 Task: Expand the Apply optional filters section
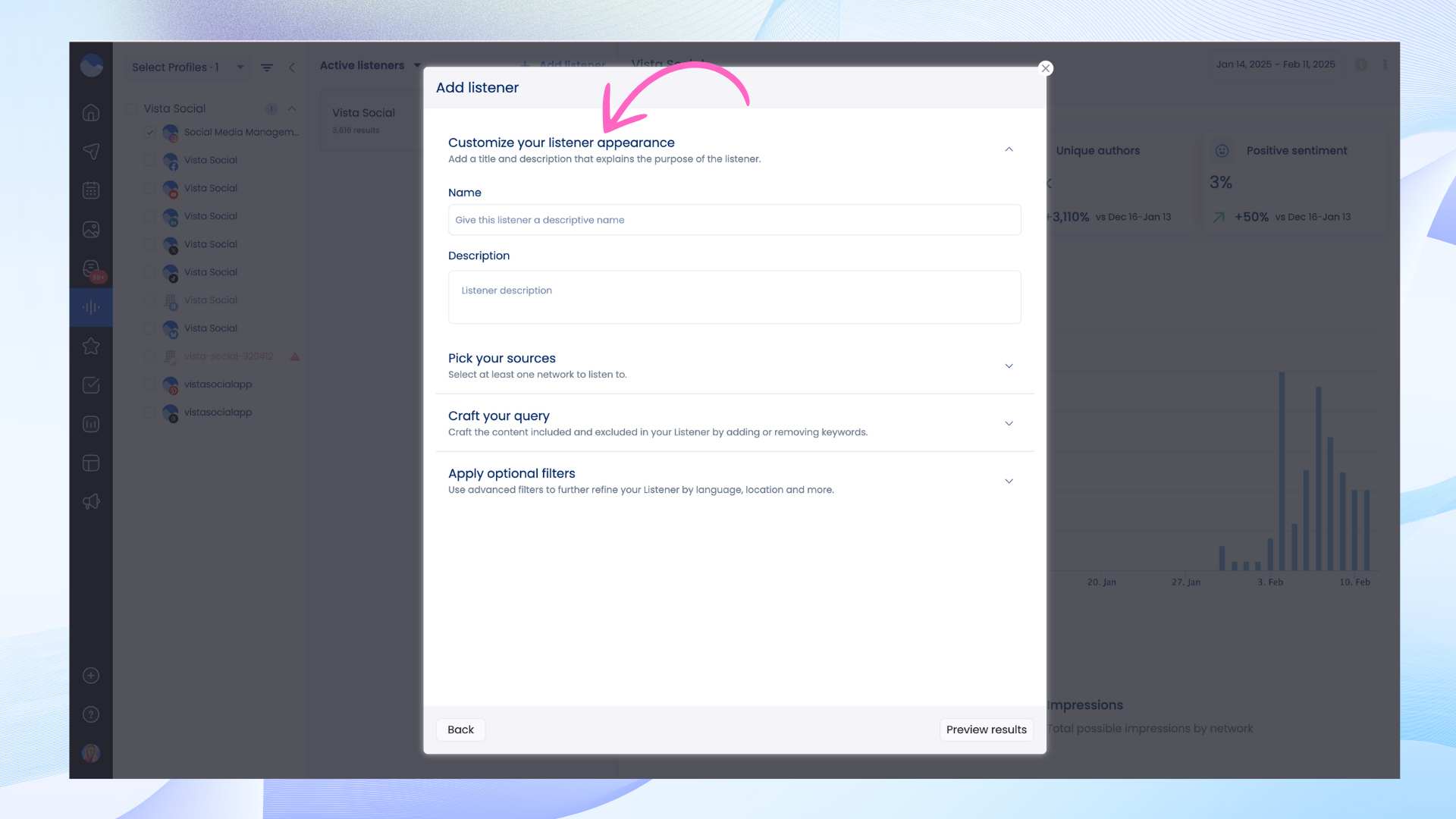click(x=1009, y=482)
